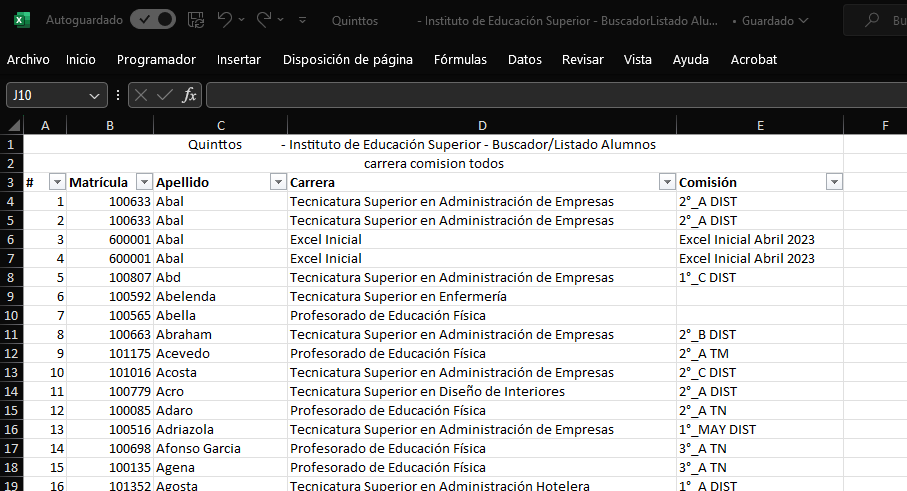Image resolution: width=907 pixels, height=491 pixels.
Task: Click 'Tecnicatura Superior en Enfermería' cell
Action: pos(482,296)
